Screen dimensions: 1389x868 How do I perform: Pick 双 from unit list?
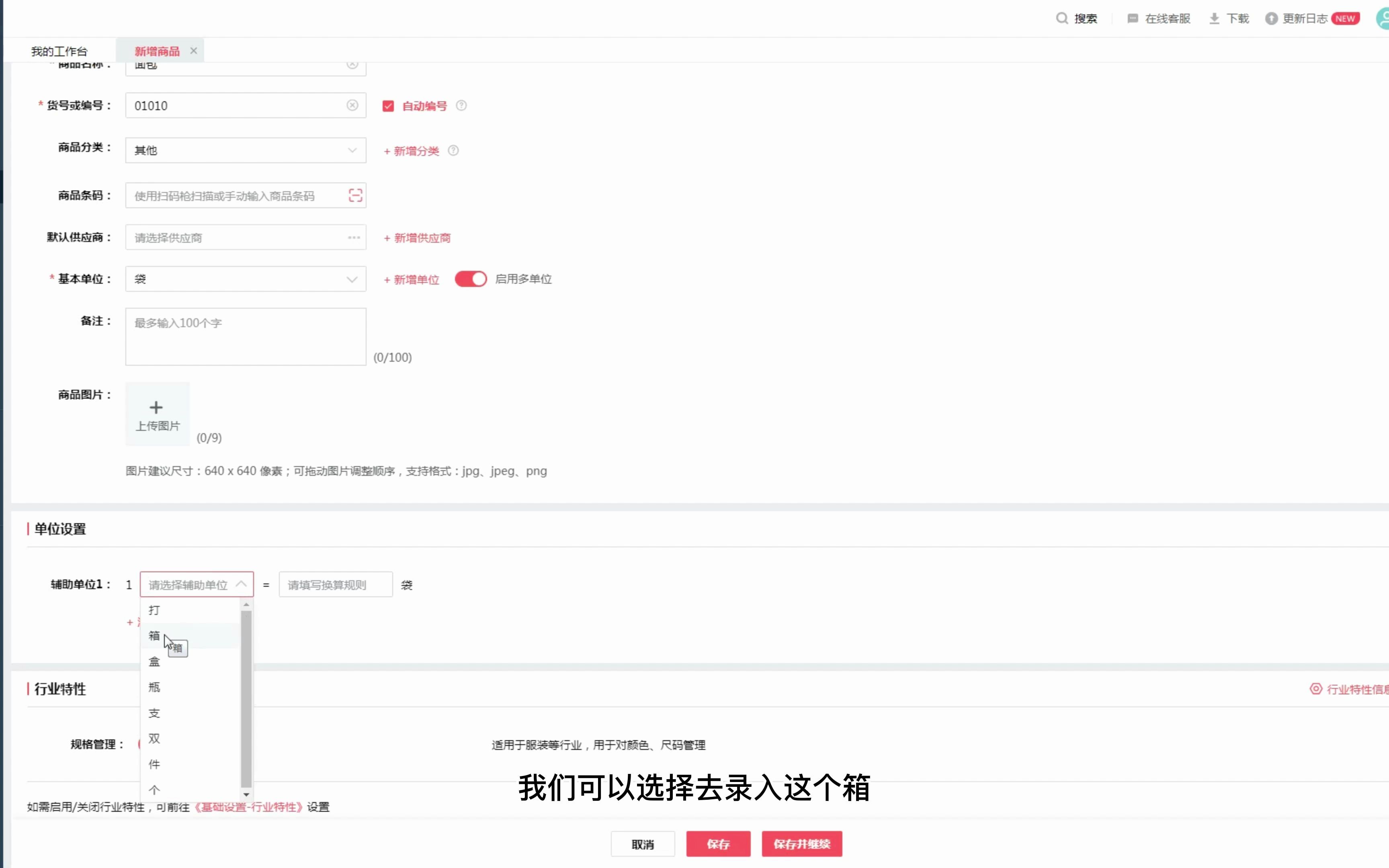(x=190, y=738)
